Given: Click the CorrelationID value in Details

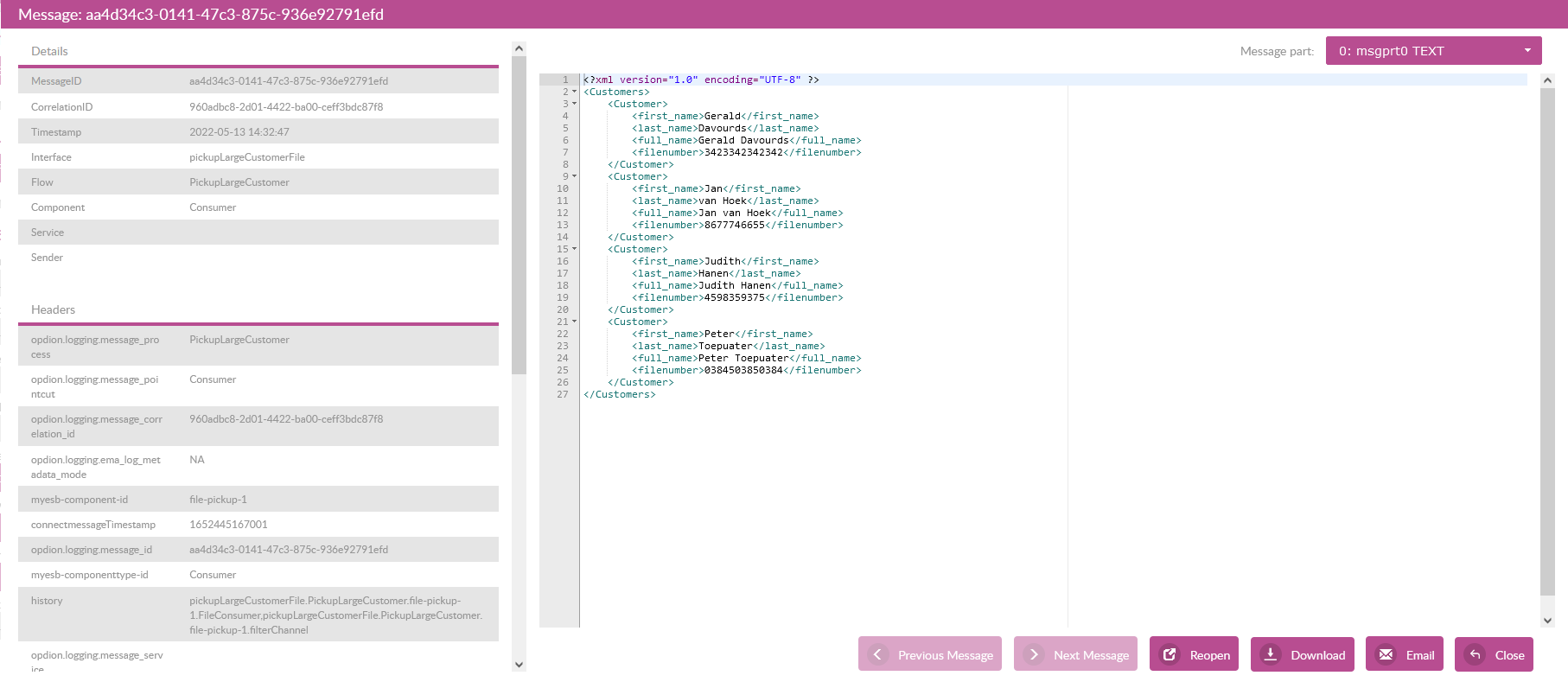Looking at the screenshot, I should tap(286, 107).
